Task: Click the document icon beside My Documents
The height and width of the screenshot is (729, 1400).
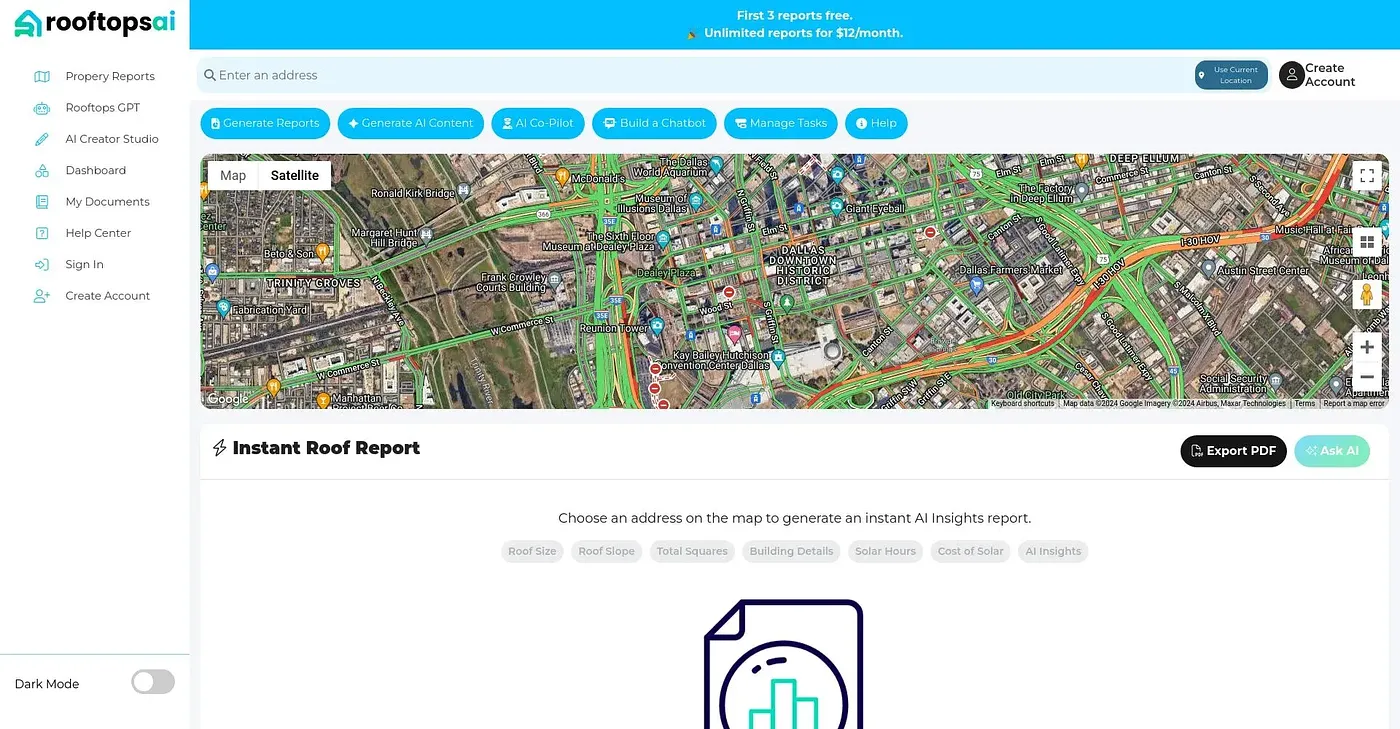Action: pyautogui.click(x=42, y=202)
